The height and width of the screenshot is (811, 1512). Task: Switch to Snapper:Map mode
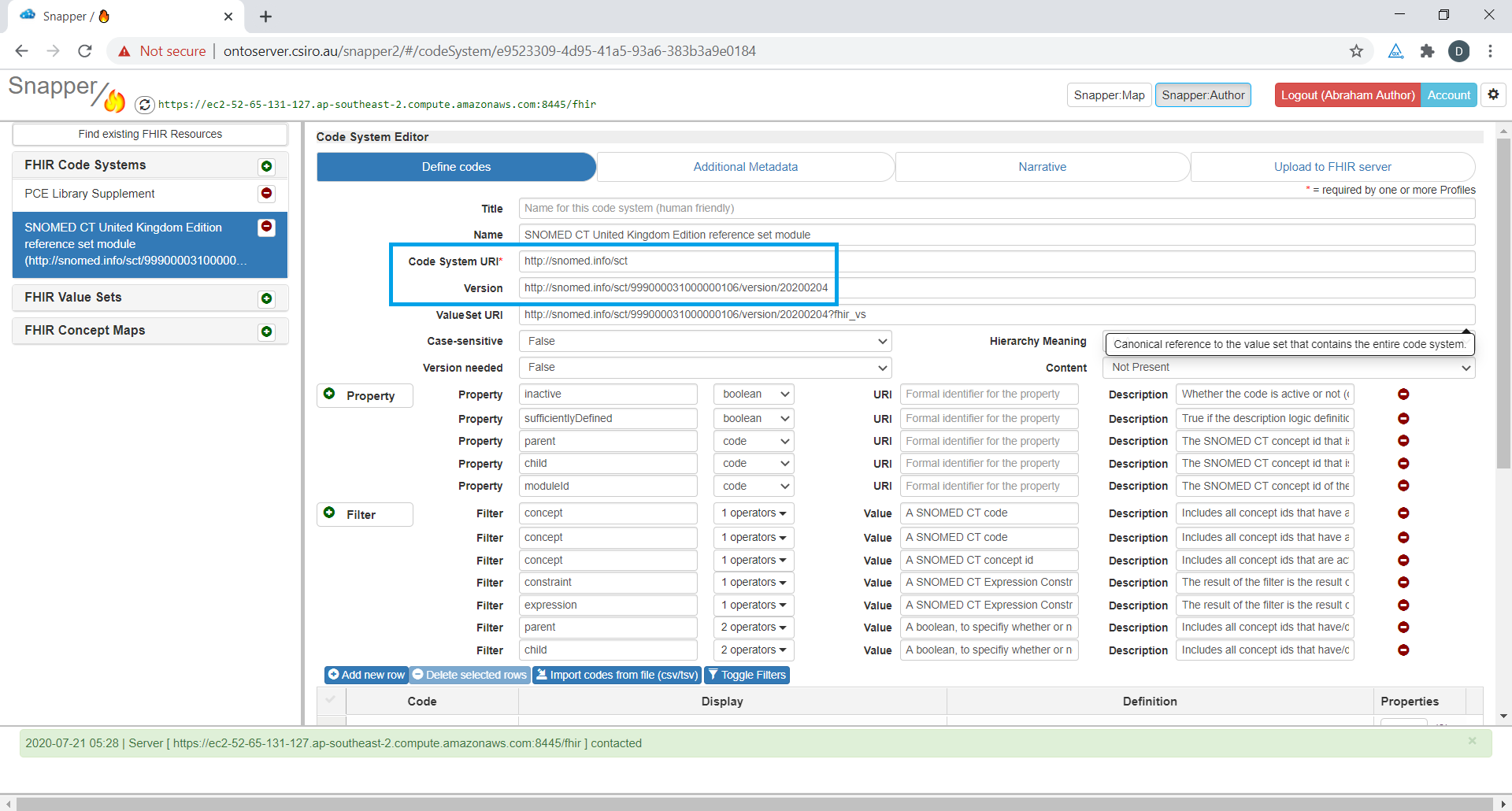[x=1109, y=95]
